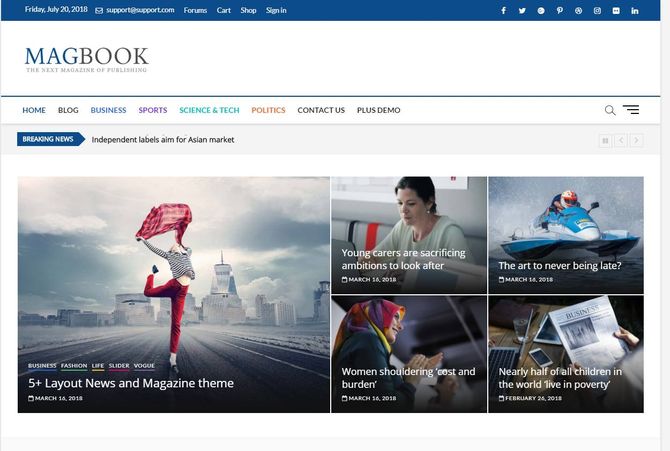This screenshot has width=670, height=451.
Task: Open the Flickr social icon
Action: [x=616, y=10]
